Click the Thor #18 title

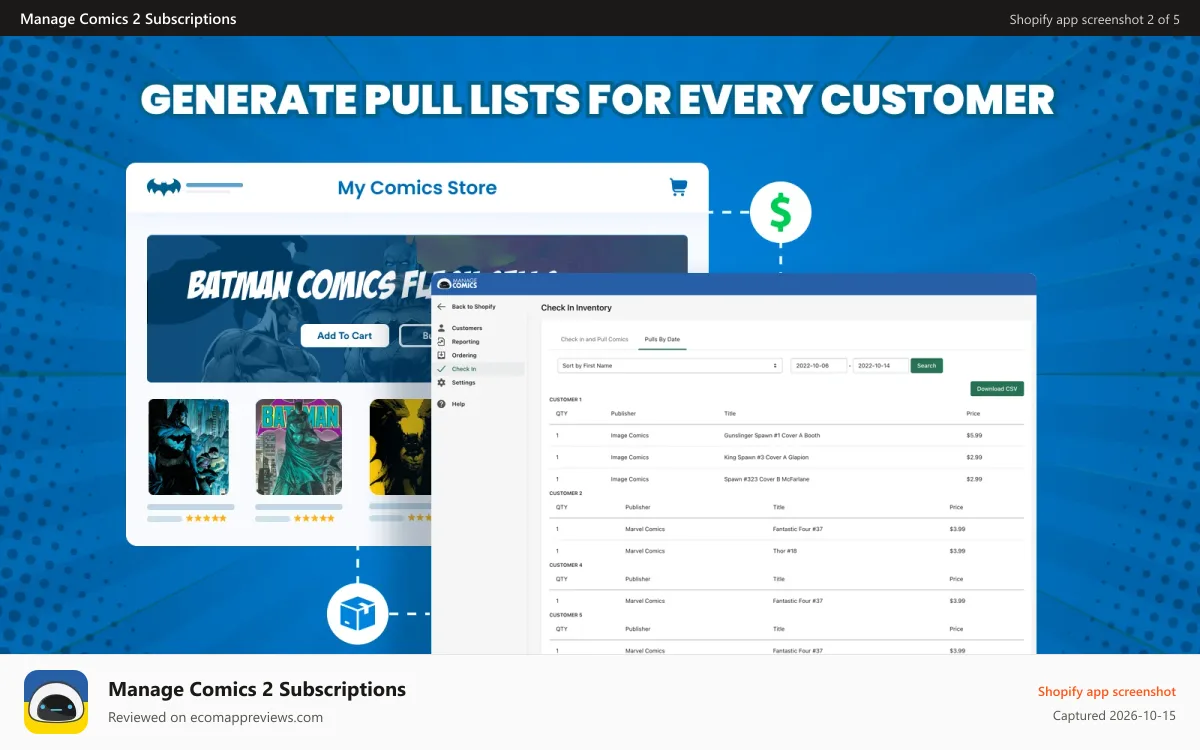pyautogui.click(x=784, y=551)
